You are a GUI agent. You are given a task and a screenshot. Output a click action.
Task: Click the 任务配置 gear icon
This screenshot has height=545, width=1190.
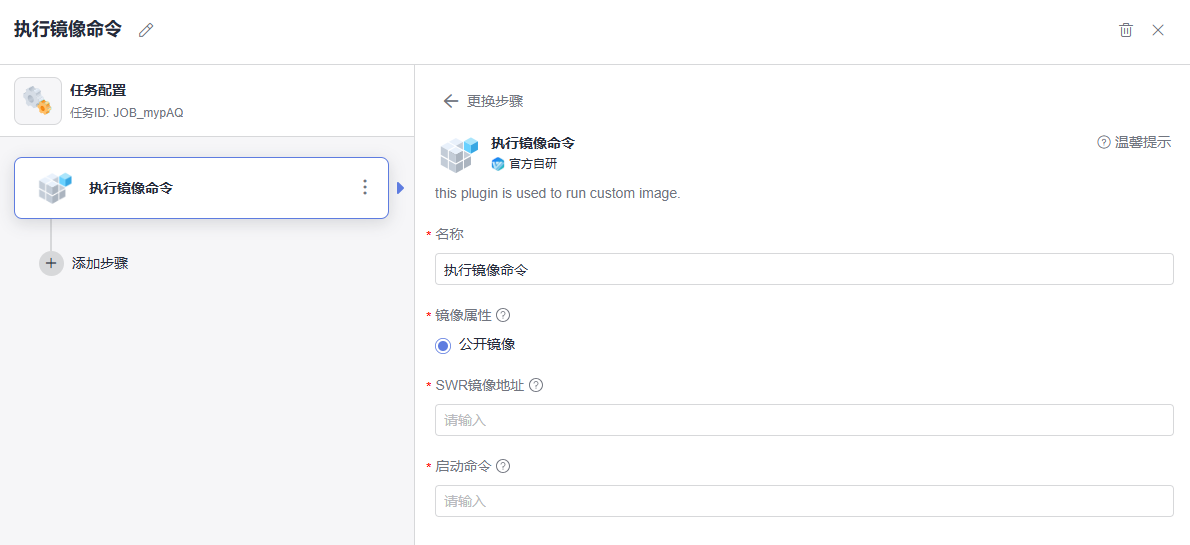point(38,101)
